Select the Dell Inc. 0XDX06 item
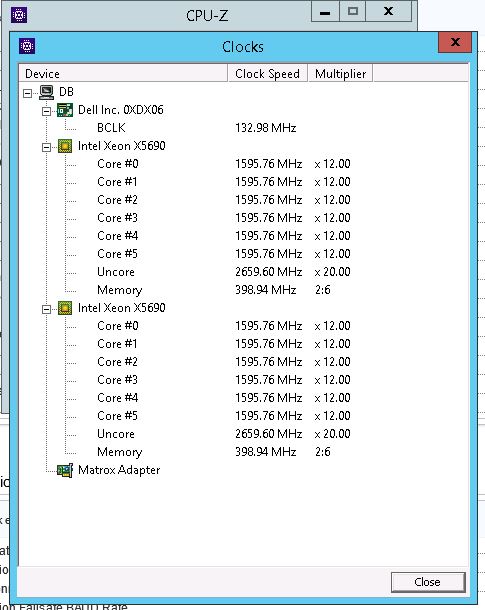Viewport: 485px width, 610px height. point(121,110)
